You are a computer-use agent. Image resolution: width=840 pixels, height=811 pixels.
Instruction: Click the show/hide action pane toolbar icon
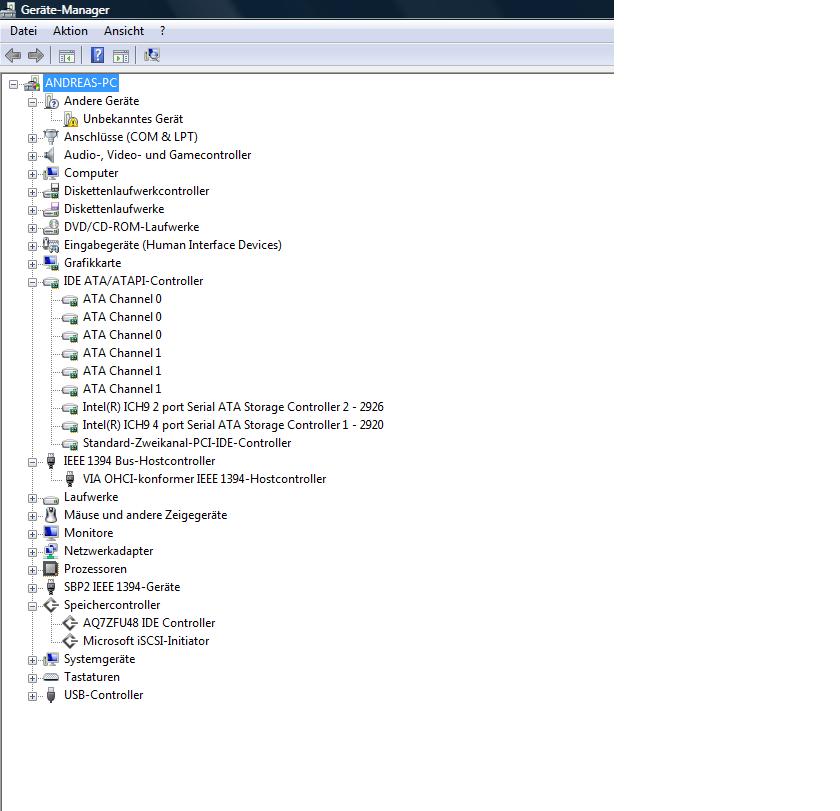121,56
